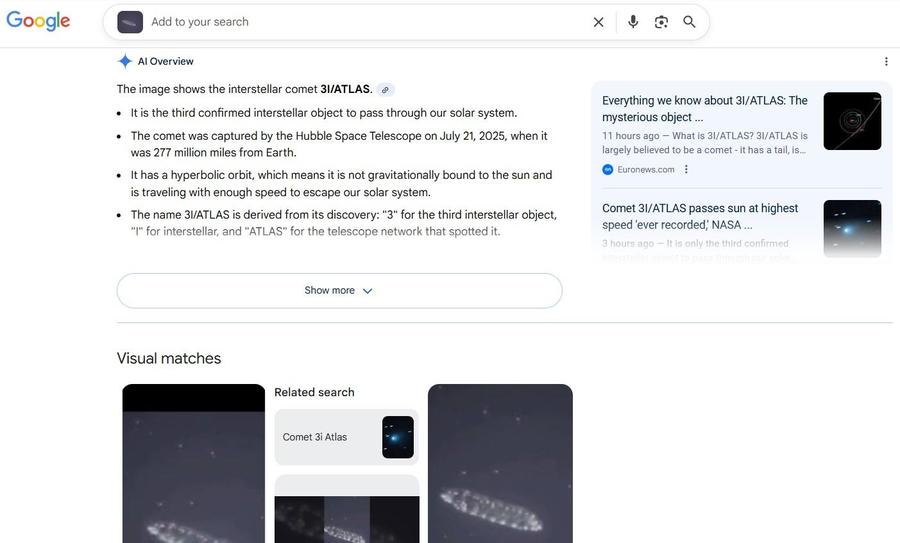Open 'Everything we know about 3I/ATLAS' article
900x543 pixels.
click(705, 108)
